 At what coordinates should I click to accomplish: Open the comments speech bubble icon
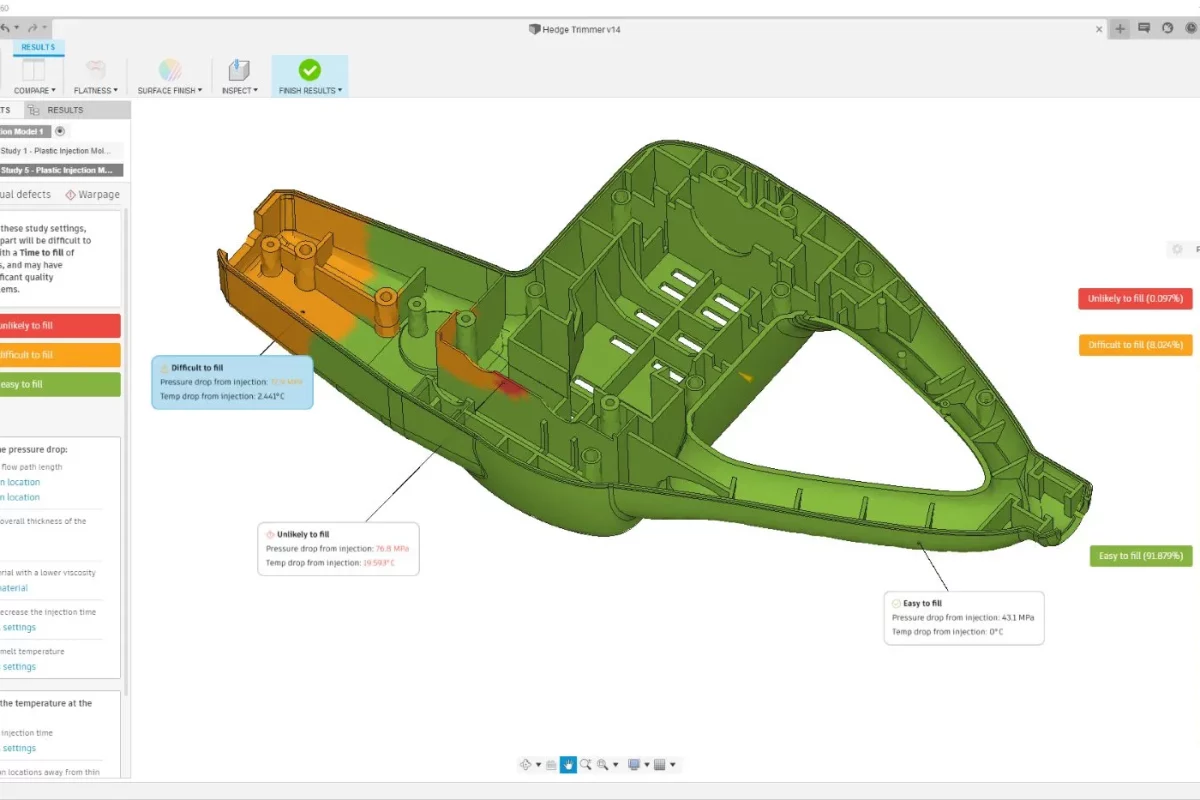[1144, 29]
